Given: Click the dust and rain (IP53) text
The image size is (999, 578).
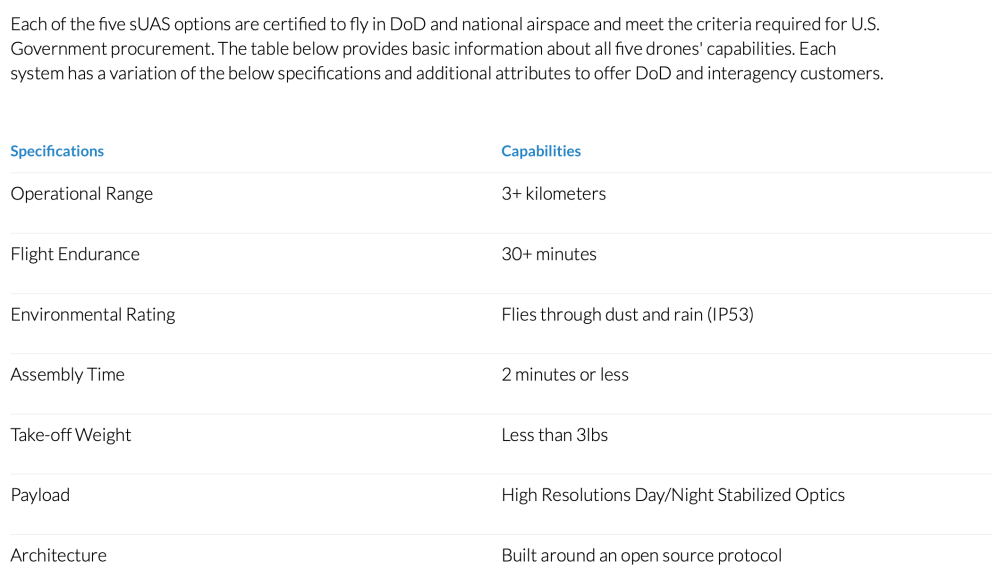Looking at the screenshot, I should [679, 314].
